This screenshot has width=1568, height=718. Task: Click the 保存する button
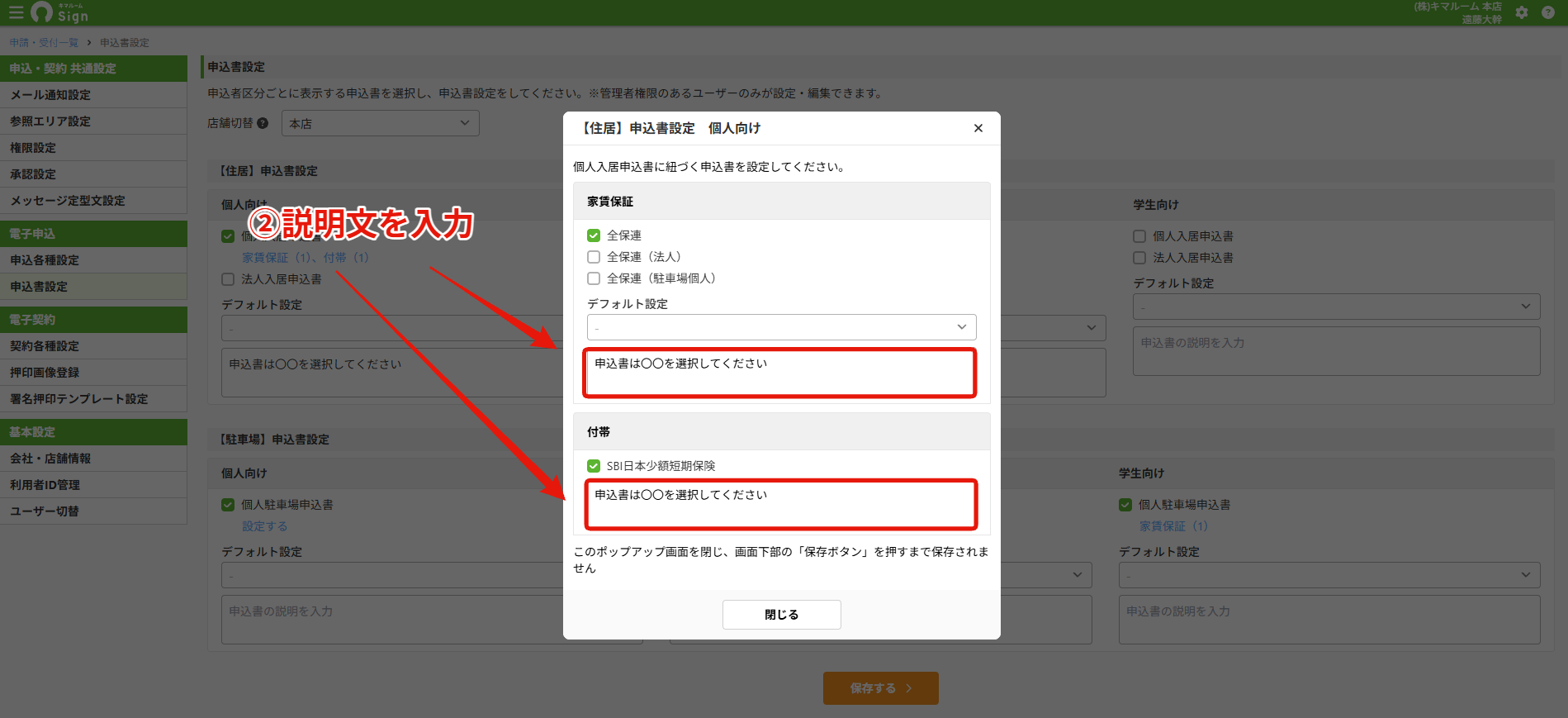tap(881, 688)
